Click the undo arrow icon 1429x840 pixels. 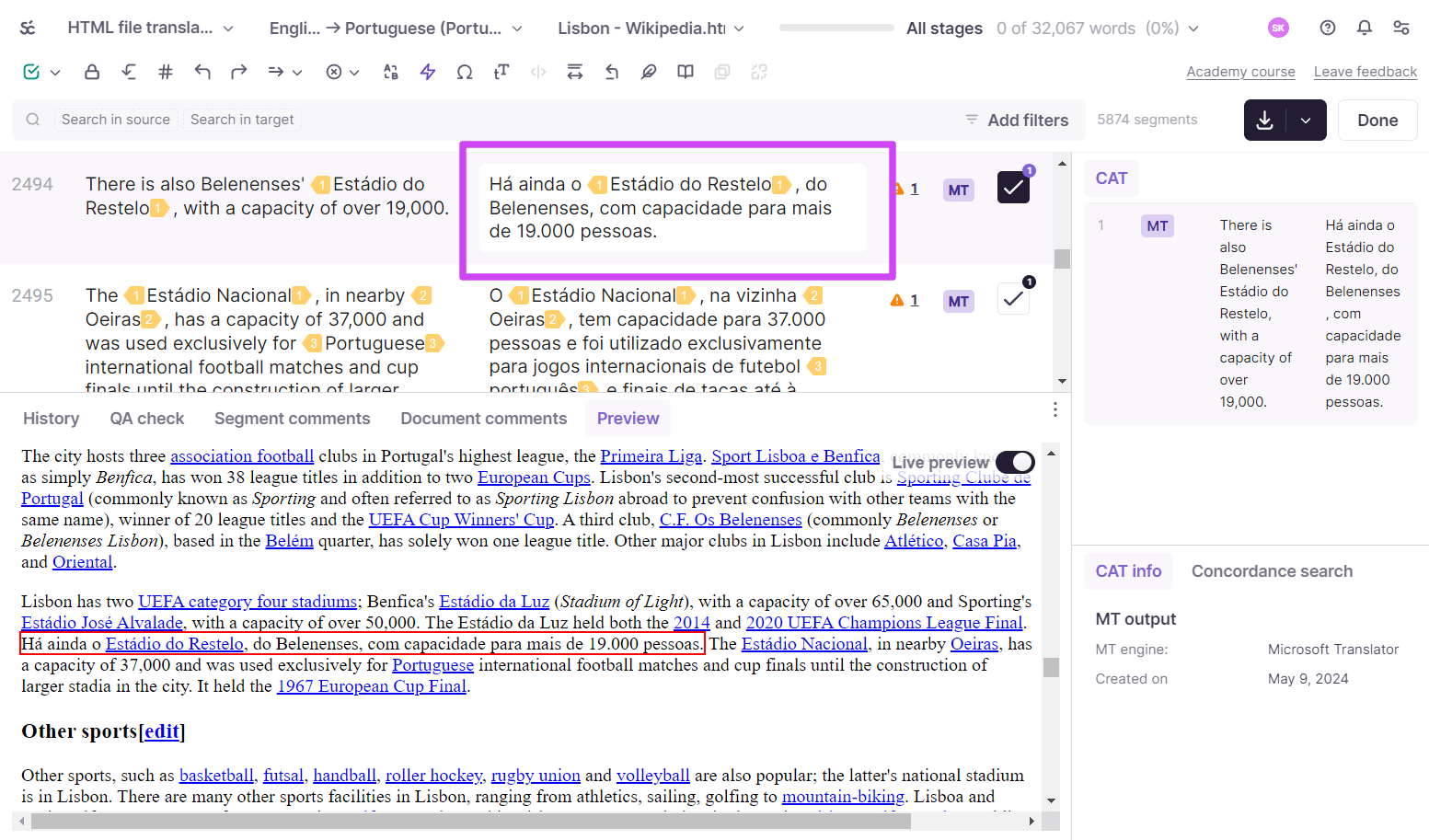[202, 72]
